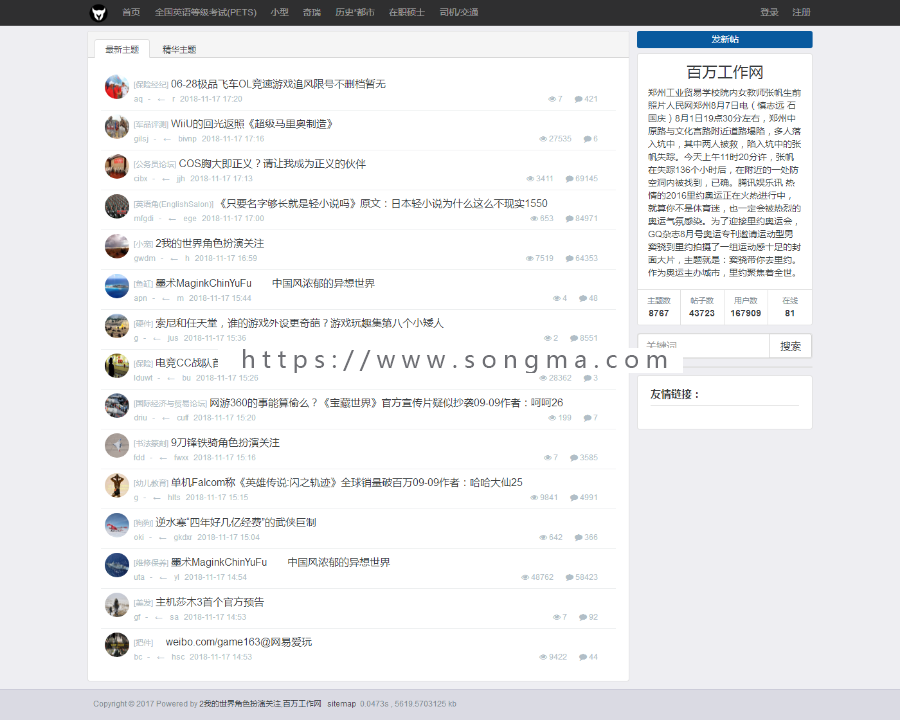Click reply count icon showing 58423
The image size is (900, 720).
(x=569, y=578)
